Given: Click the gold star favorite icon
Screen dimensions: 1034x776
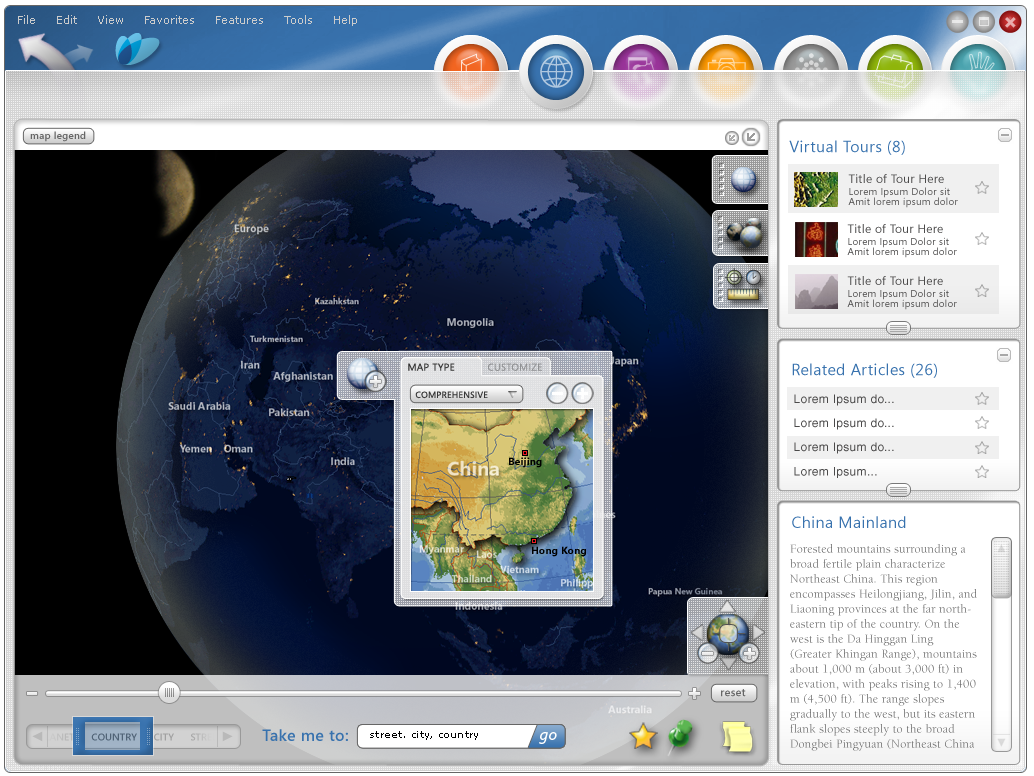Looking at the screenshot, I should coord(643,736).
